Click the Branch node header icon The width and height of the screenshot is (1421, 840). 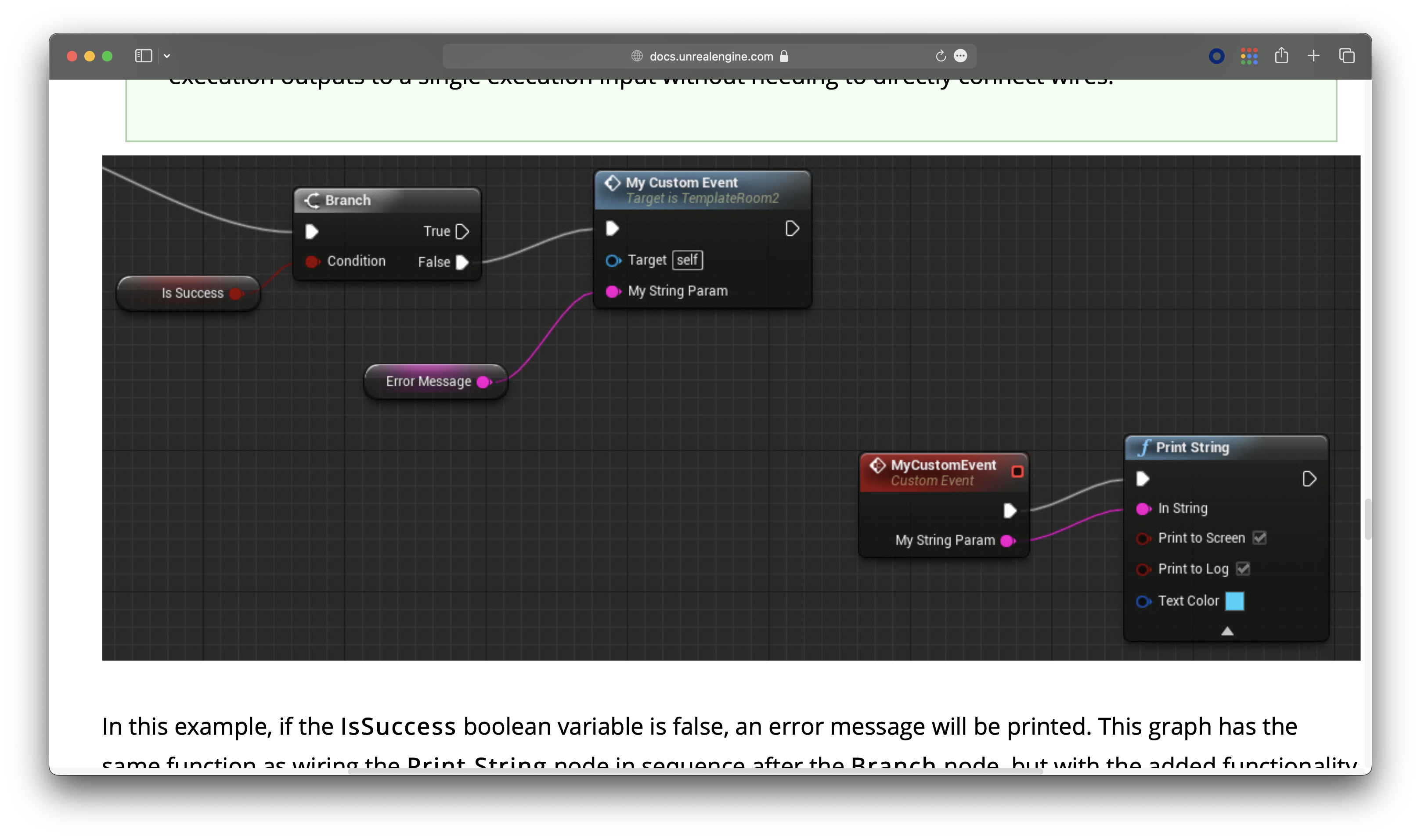[x=312, y=201]
